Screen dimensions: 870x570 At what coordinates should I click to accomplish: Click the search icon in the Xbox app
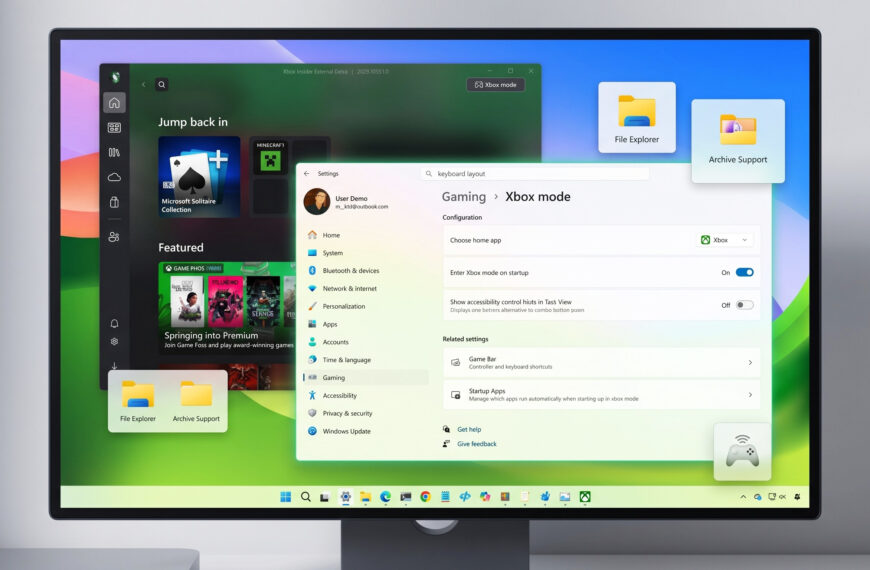(161, 84)
